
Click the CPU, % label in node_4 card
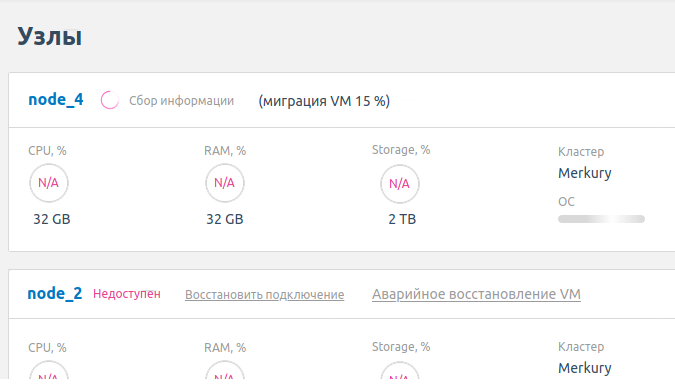(47, 151)
